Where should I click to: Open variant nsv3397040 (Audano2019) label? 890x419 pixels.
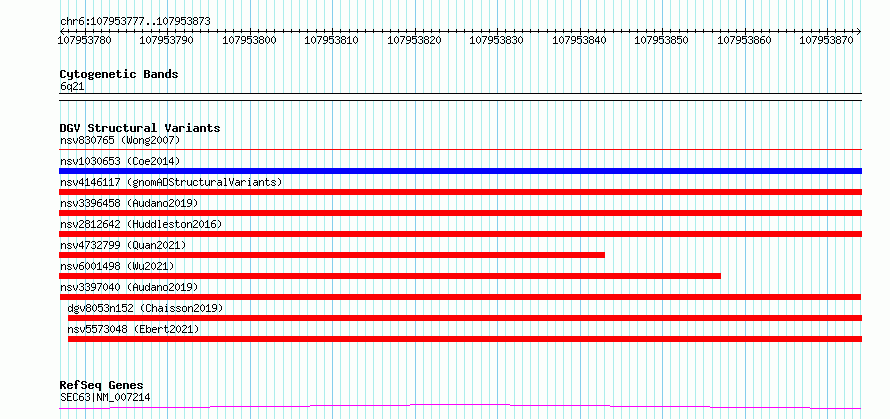point(129,287)
